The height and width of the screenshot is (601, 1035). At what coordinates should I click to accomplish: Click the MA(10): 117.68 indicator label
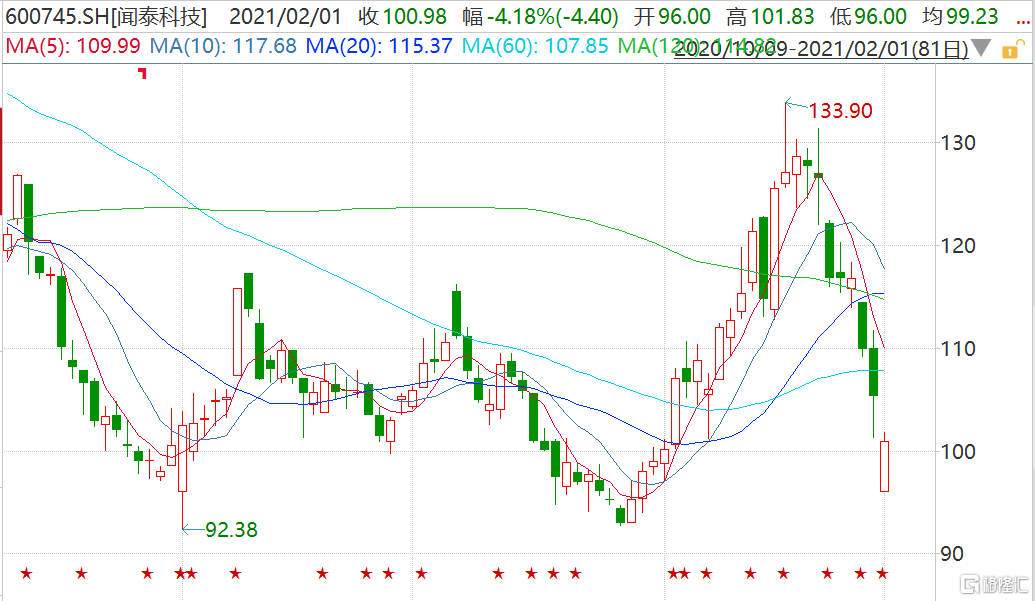(223, 46)
